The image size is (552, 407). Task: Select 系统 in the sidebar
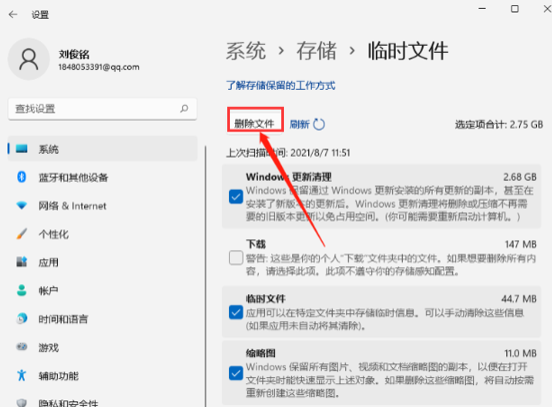[102, 149]
